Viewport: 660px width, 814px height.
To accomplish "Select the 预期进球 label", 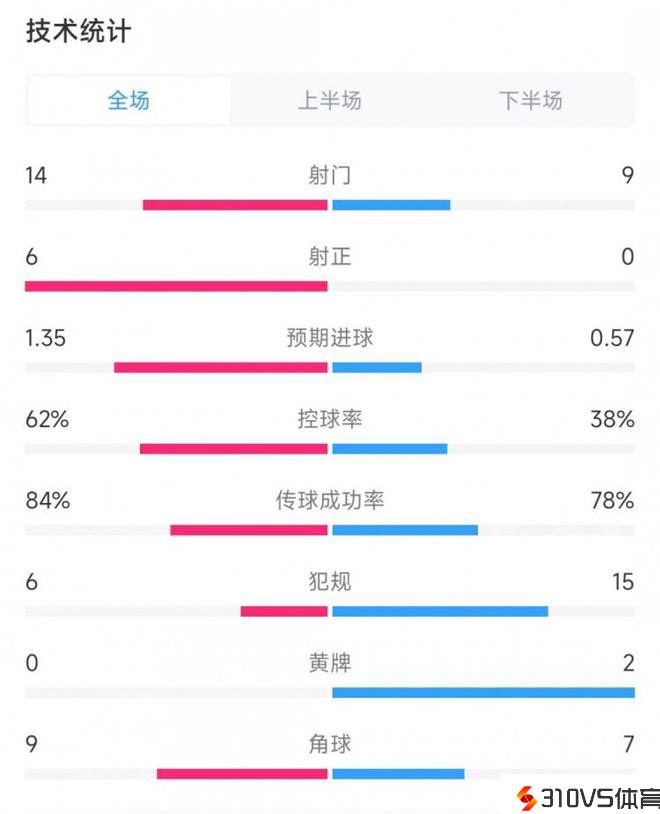I will pyautogui.click(x=330, y=338).
